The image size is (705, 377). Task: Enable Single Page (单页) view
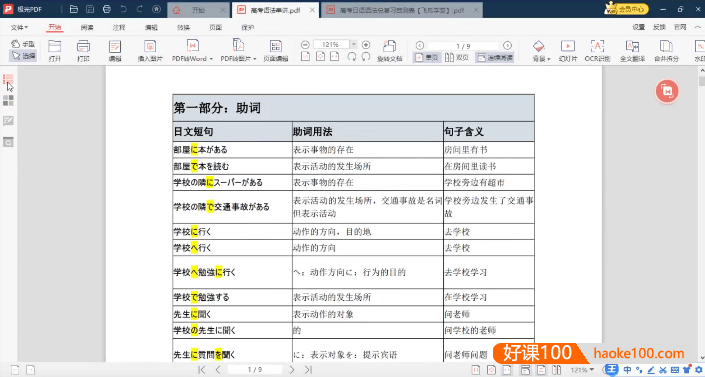pos(427,58)
